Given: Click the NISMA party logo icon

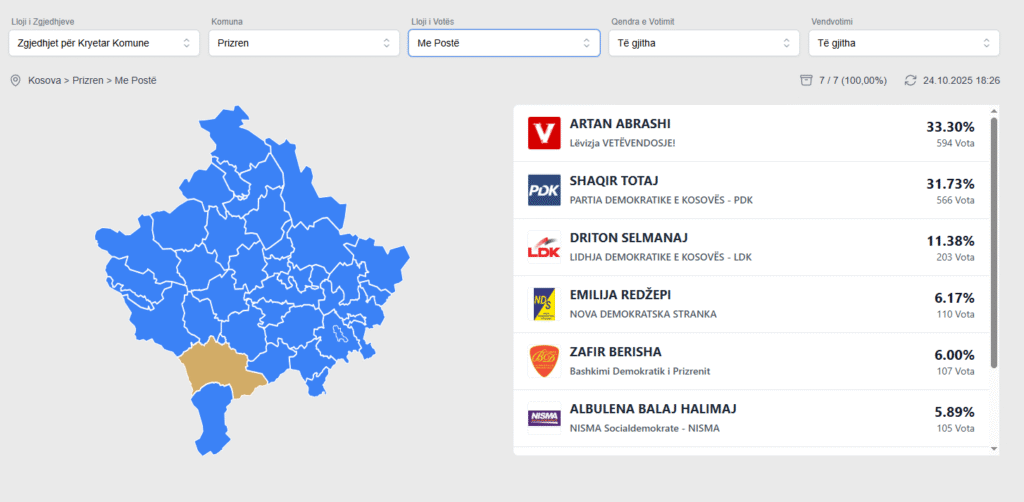Looking at the screenshot, I should 544,418.
